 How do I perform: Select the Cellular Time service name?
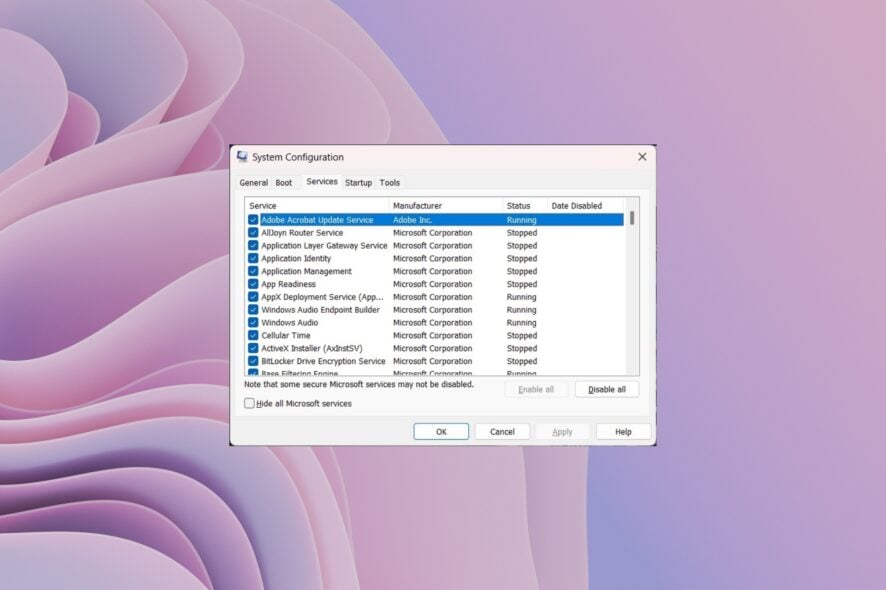(x=285, y=335)
